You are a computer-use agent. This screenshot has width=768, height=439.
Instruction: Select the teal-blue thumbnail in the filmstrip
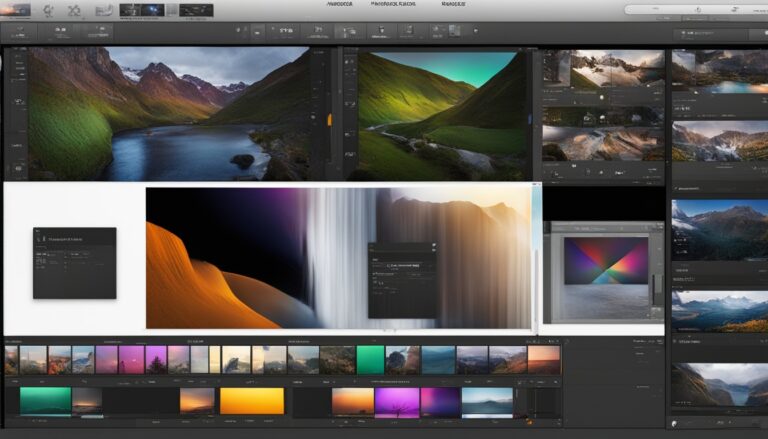point(438,360)
